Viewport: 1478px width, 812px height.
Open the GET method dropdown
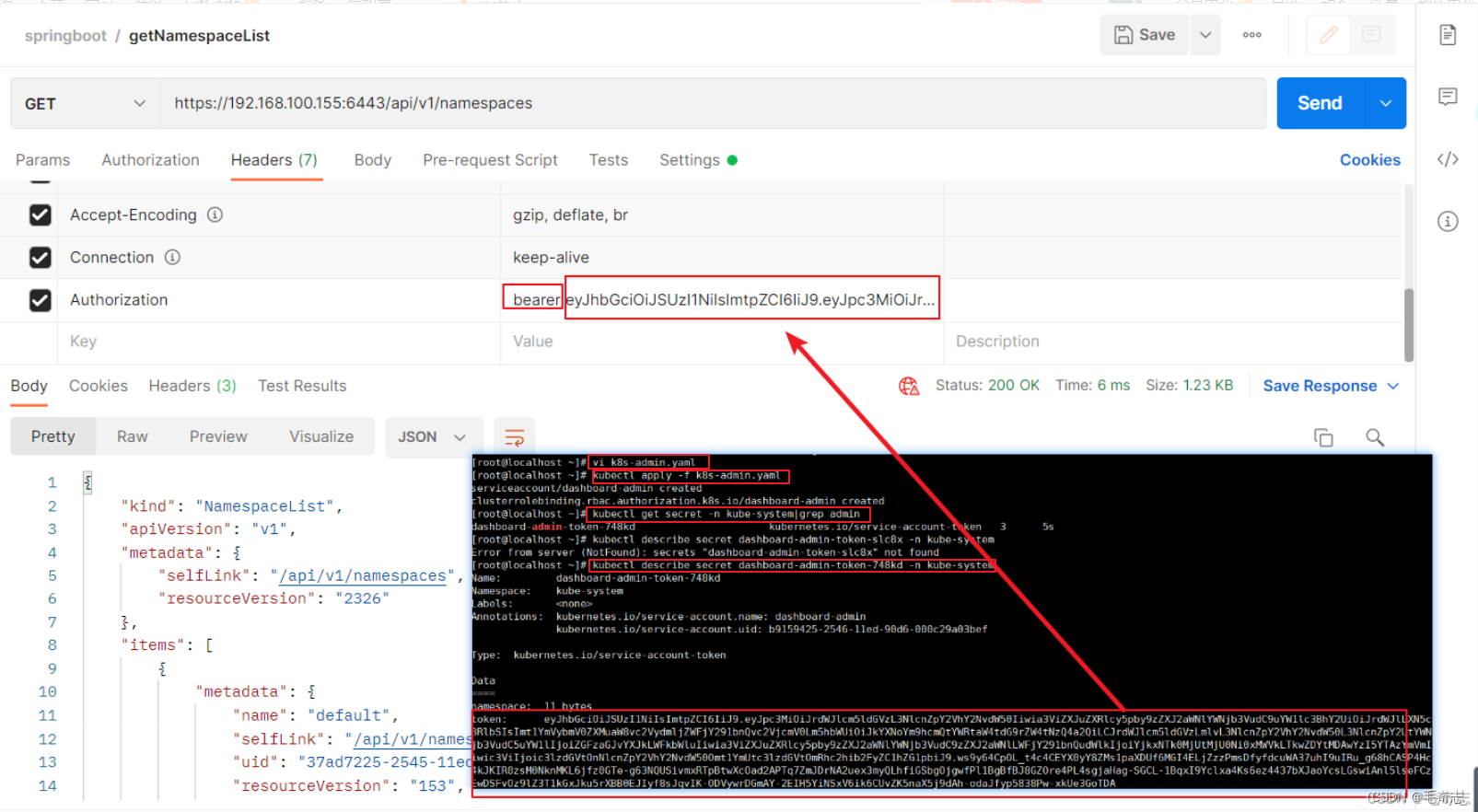(x=85, y=103)
